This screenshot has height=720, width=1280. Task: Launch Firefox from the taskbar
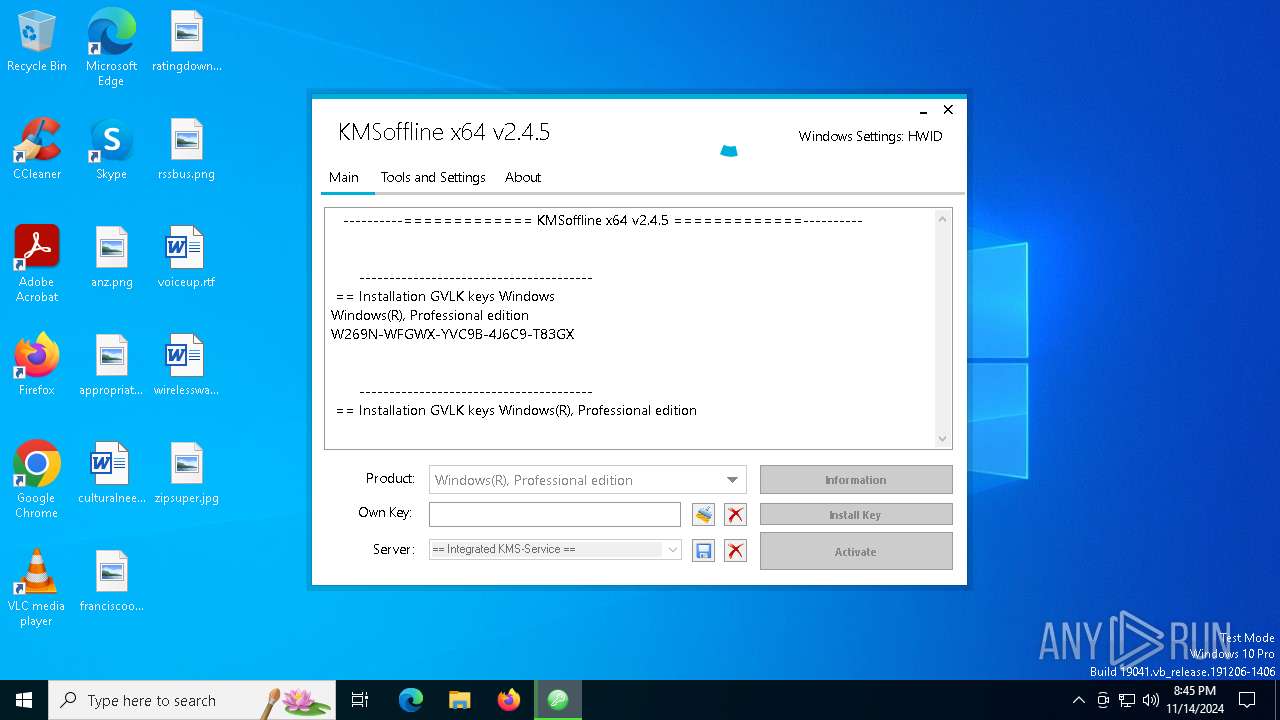tap(509, 700)
